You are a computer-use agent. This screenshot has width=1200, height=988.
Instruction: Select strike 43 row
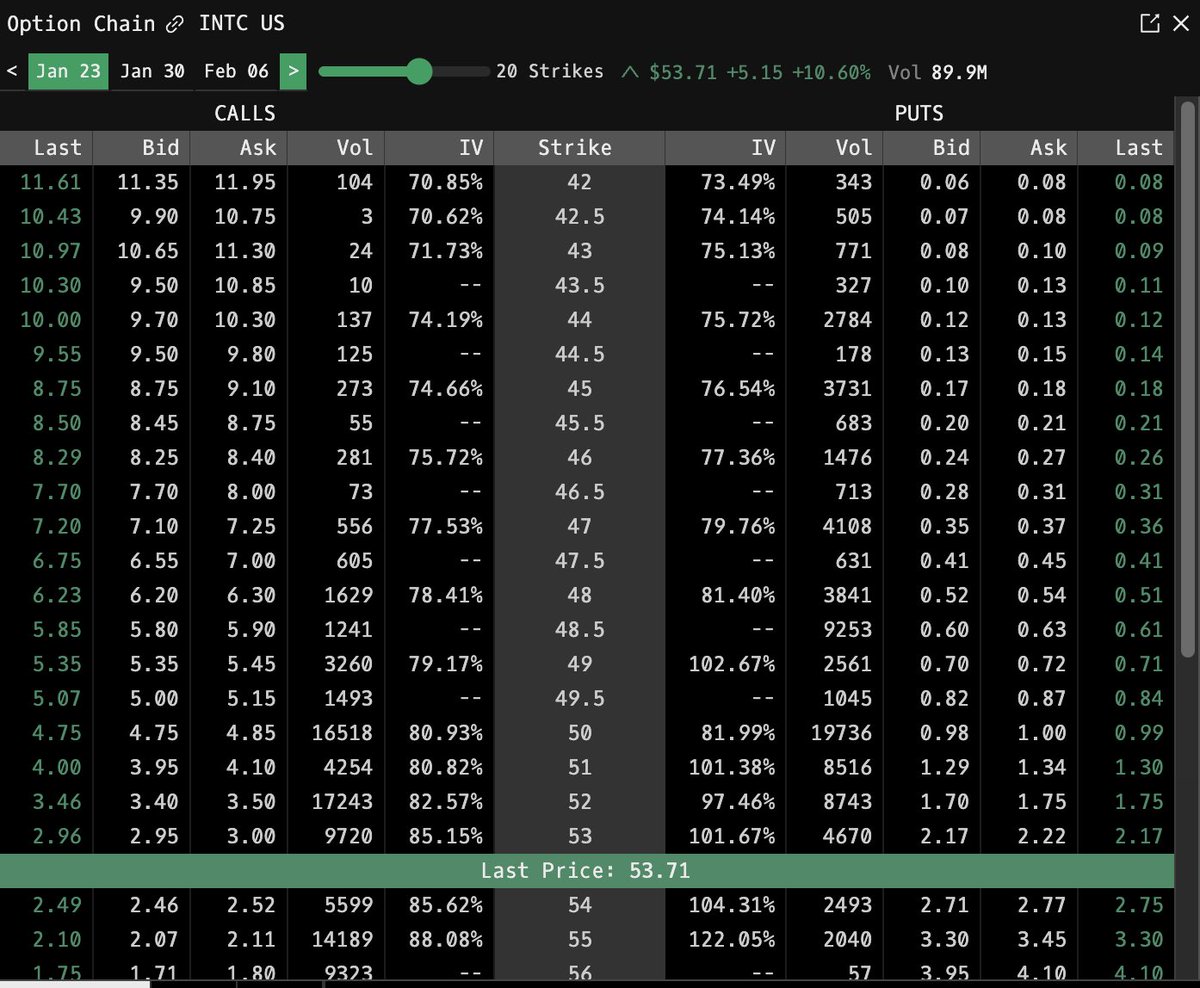(x=587, y=251)
